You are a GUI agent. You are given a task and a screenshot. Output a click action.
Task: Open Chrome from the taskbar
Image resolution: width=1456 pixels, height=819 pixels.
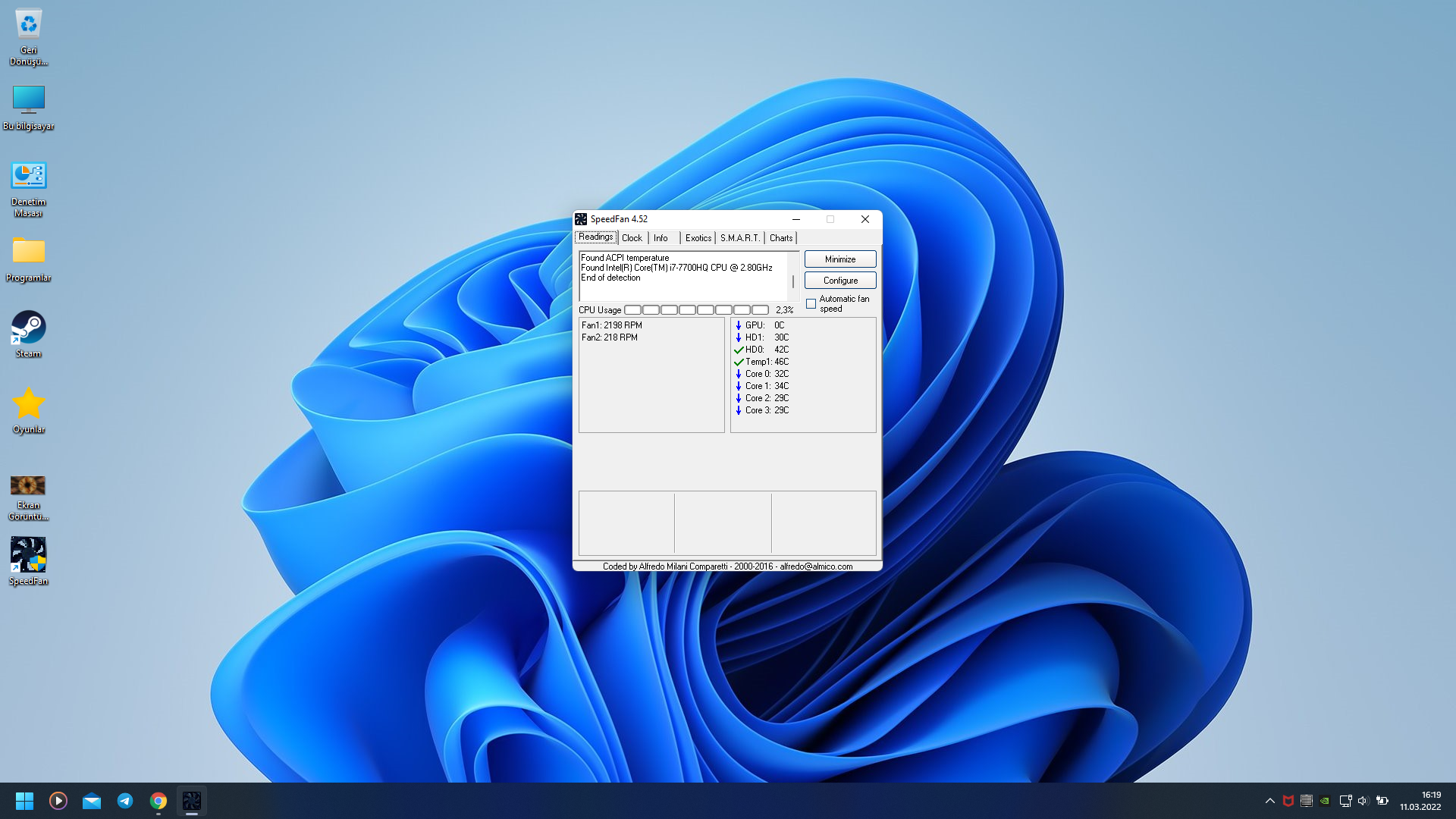point(158,801)
